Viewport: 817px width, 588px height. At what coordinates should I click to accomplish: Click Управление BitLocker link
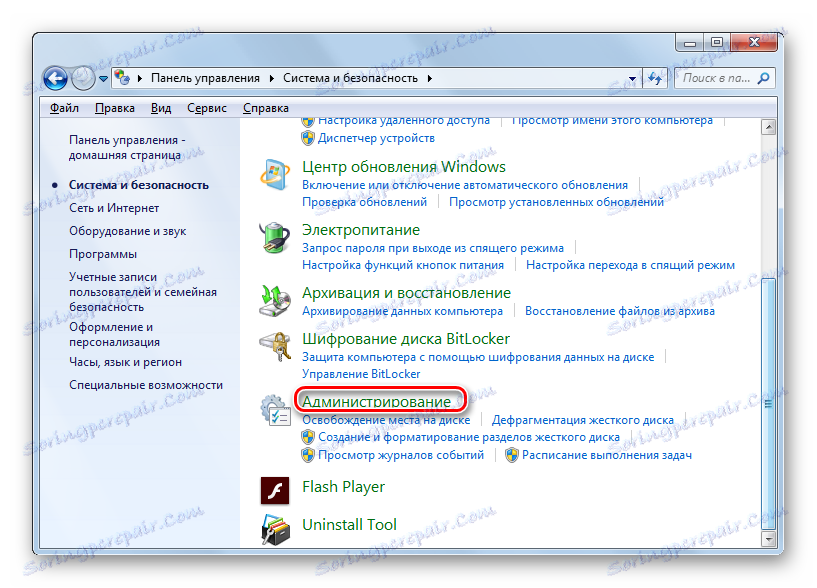click(x=361, y=374)
